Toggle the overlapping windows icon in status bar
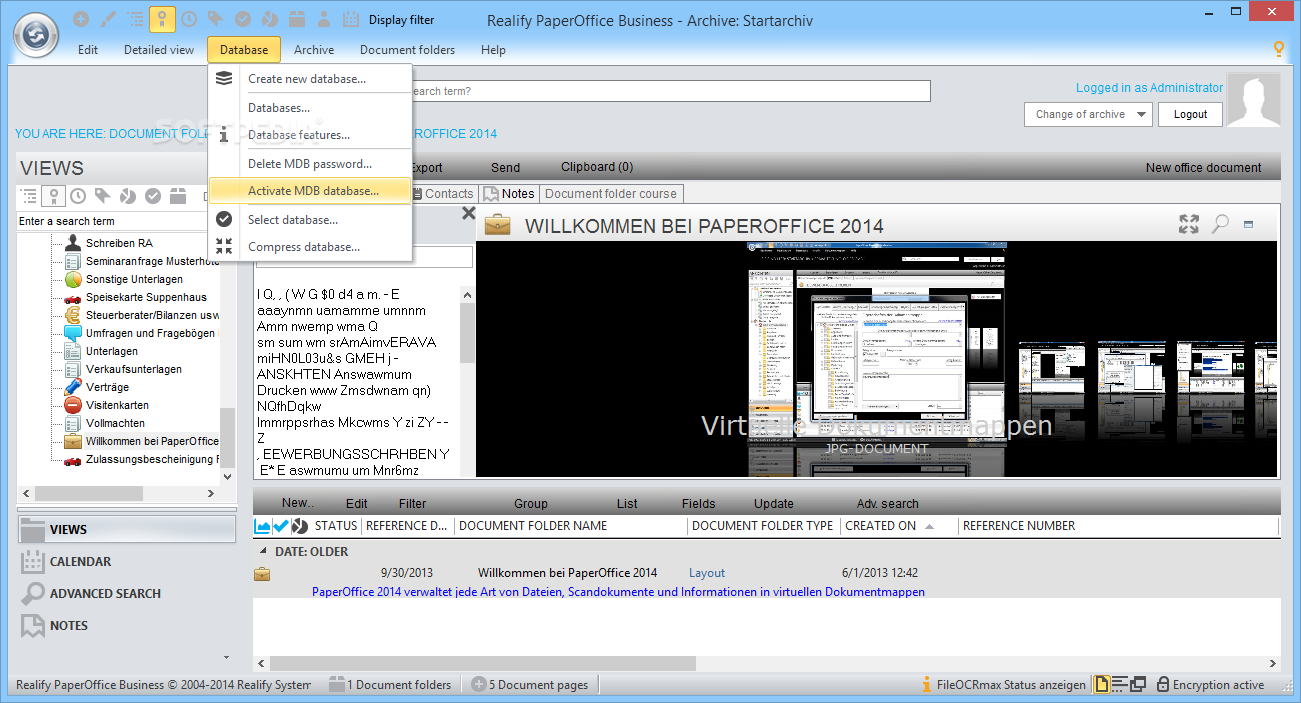This screenshot has width=1301, height=703. [x=1138, y=685]
